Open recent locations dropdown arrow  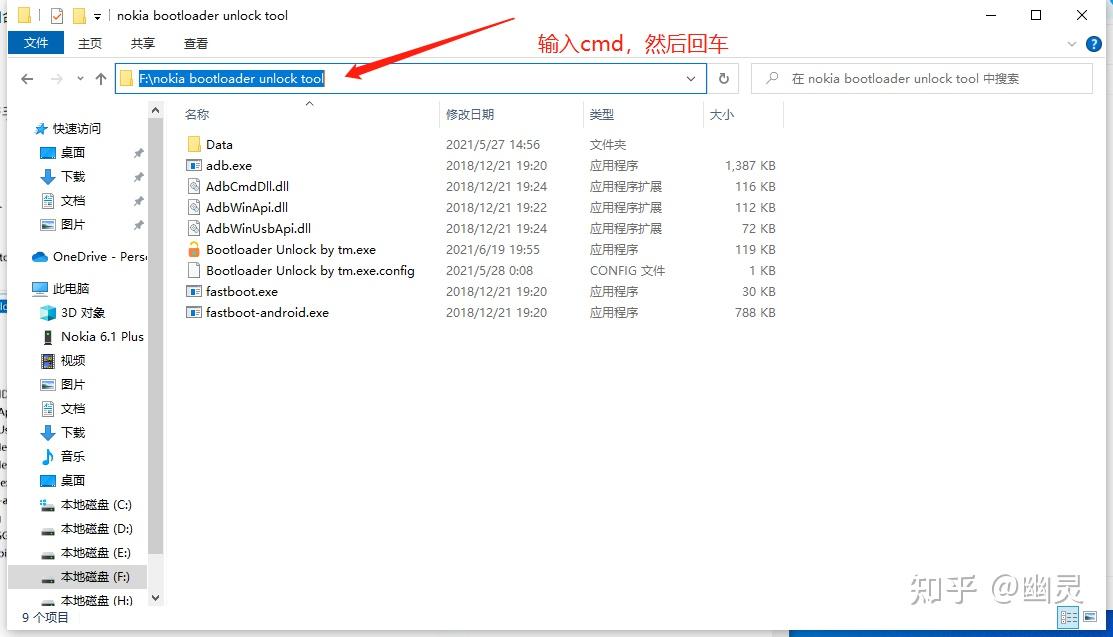pyautogui.click(x=80, y=78)
